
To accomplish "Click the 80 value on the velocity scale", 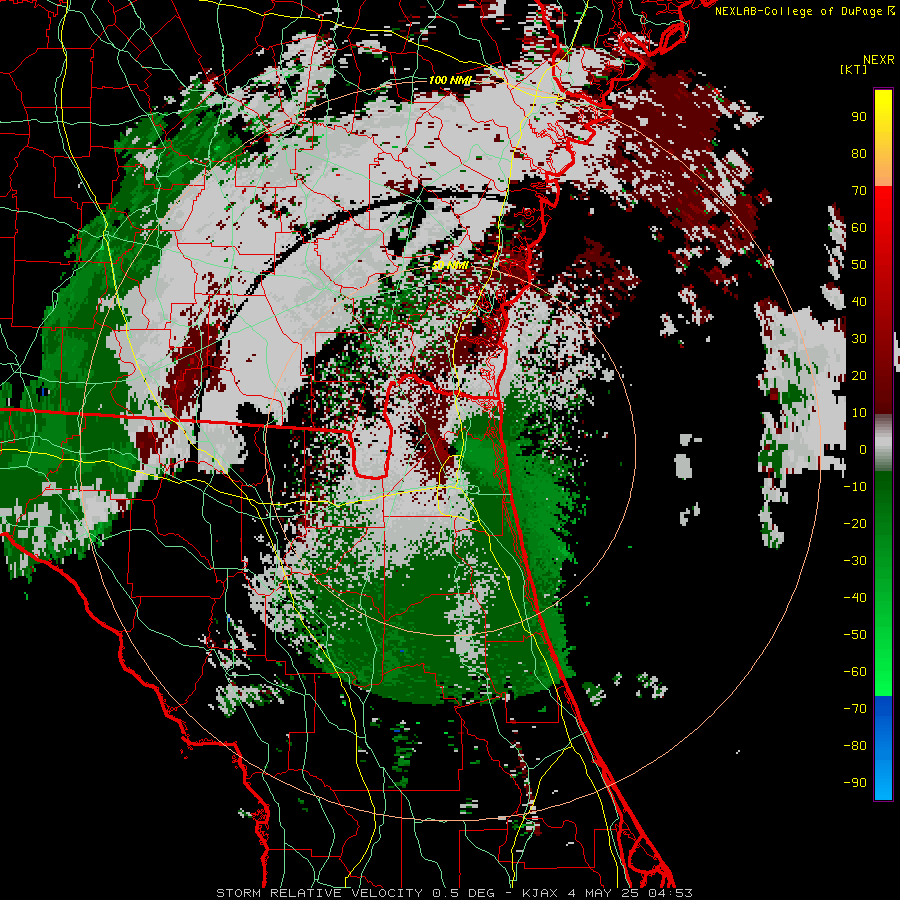I will click(x=859, y=153).
